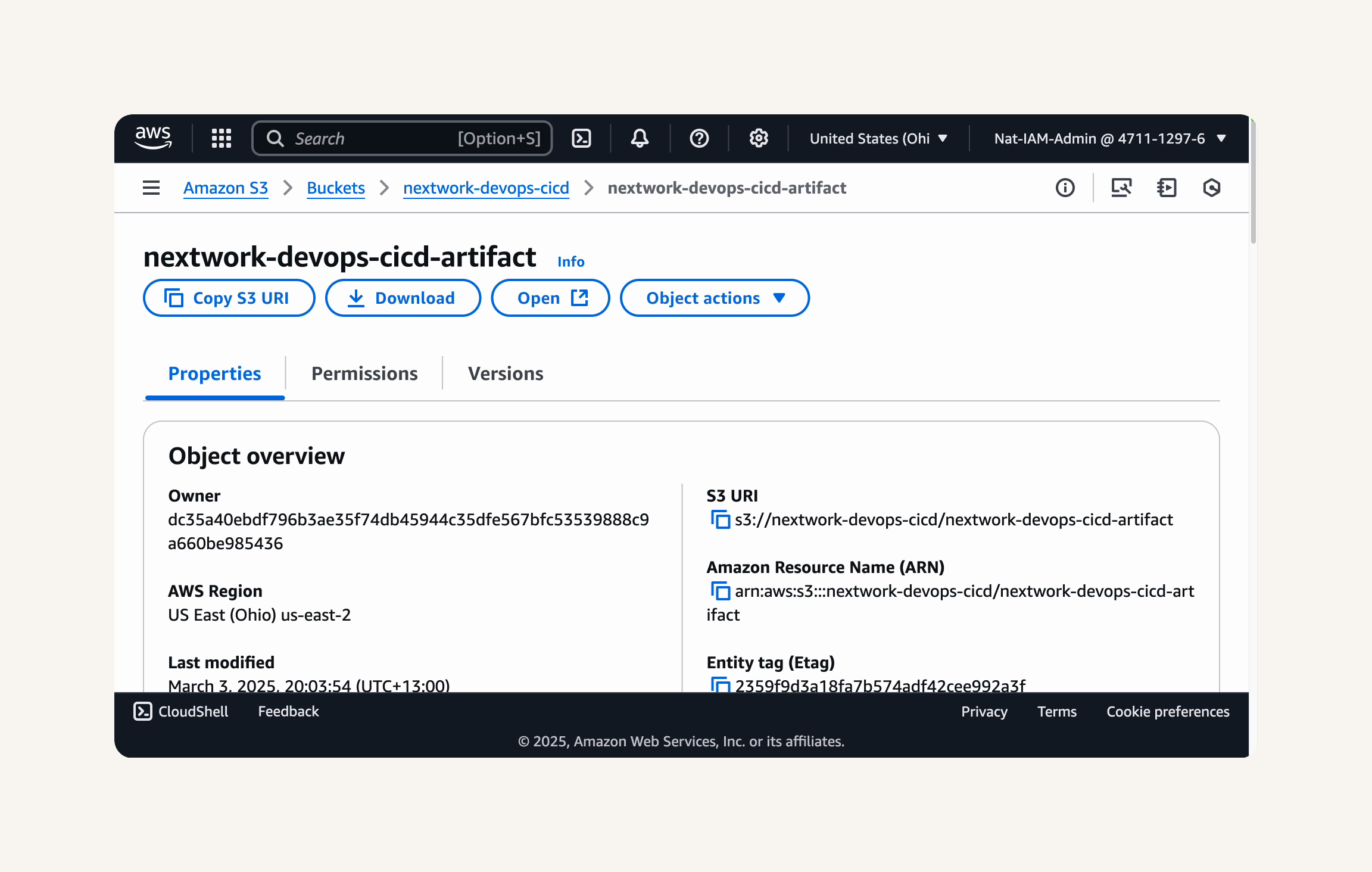Click the vertical page scrollbar
This screenshot has width=1372, height=872.
pyautogui.click(x=1253, y=182)
